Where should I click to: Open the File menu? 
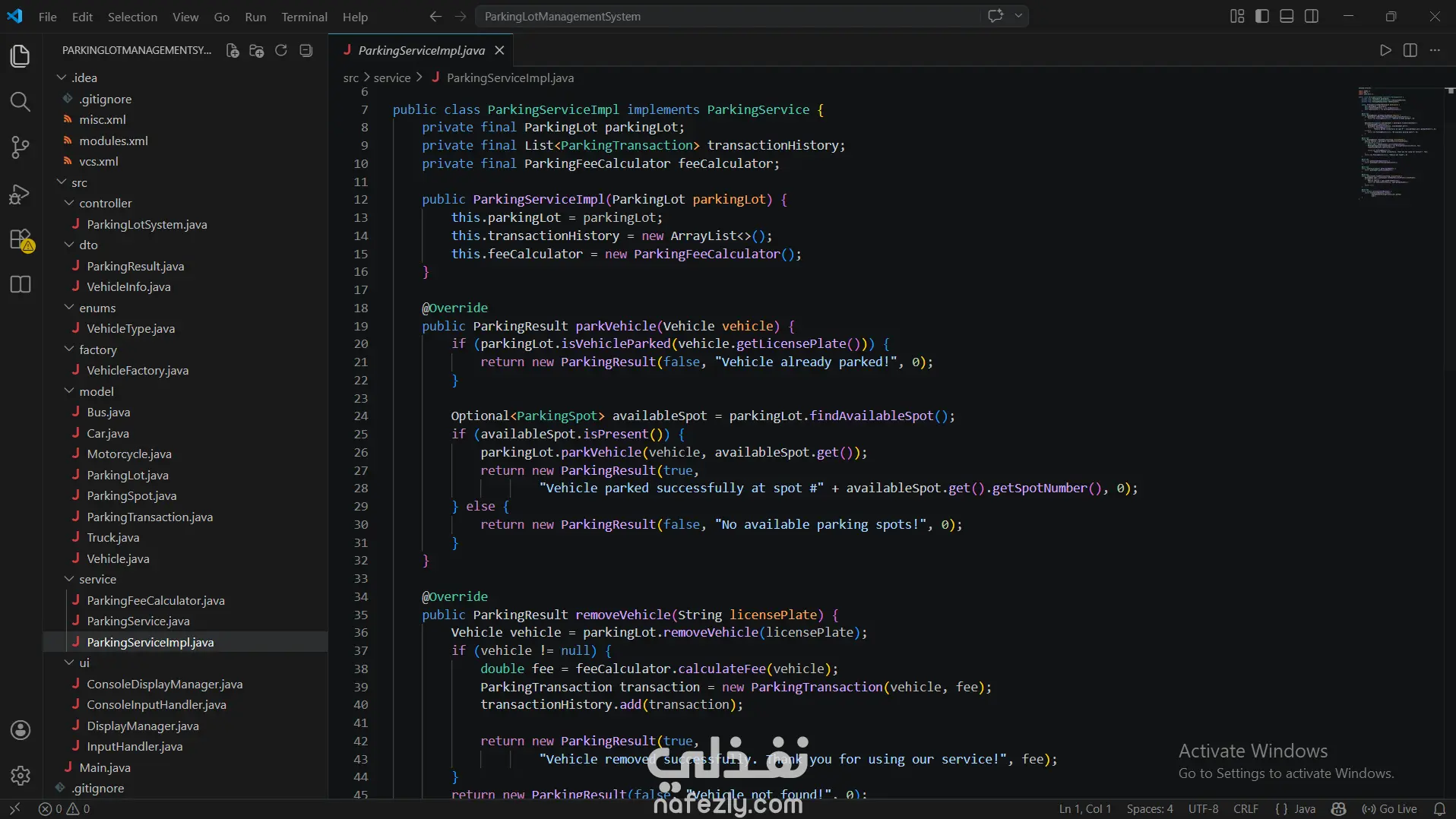click(48, 17)
